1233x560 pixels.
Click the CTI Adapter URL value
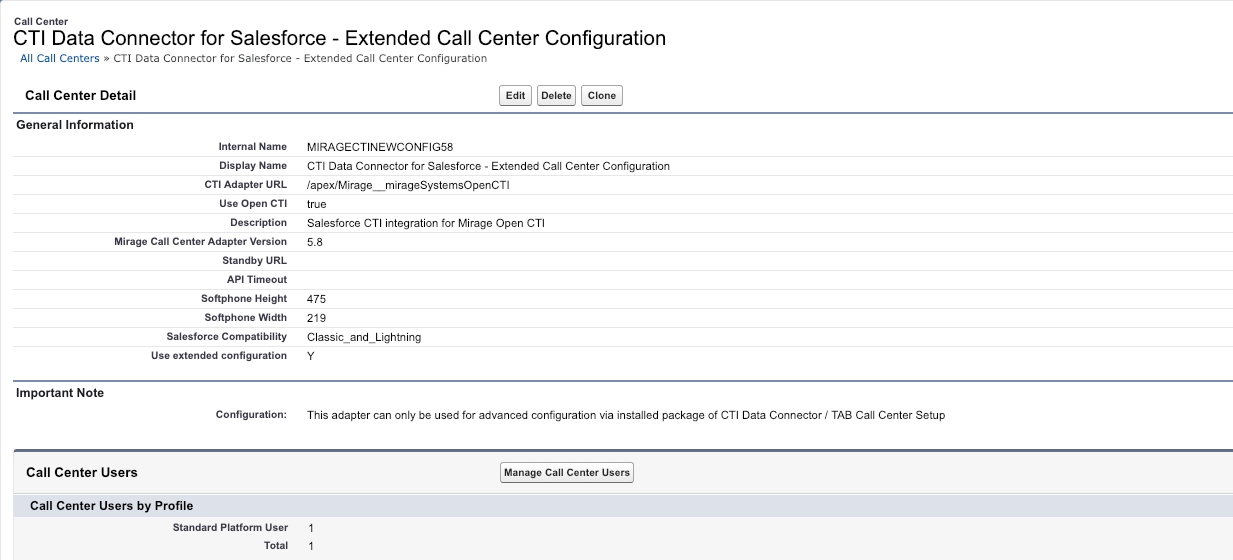(x=408, y=185)
